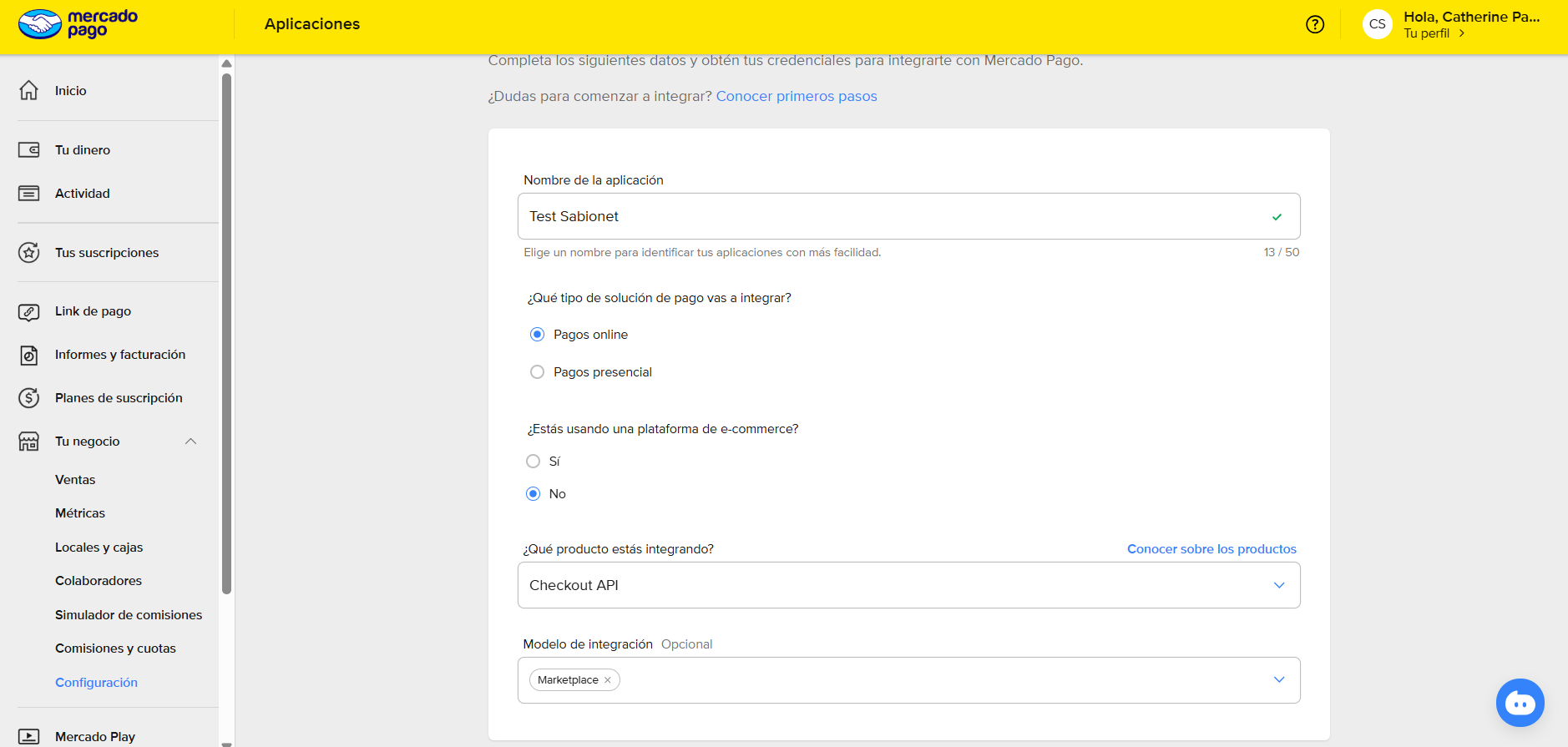
Task: Follow the Conocer sobre los productos link
Action: point(1211,549)
